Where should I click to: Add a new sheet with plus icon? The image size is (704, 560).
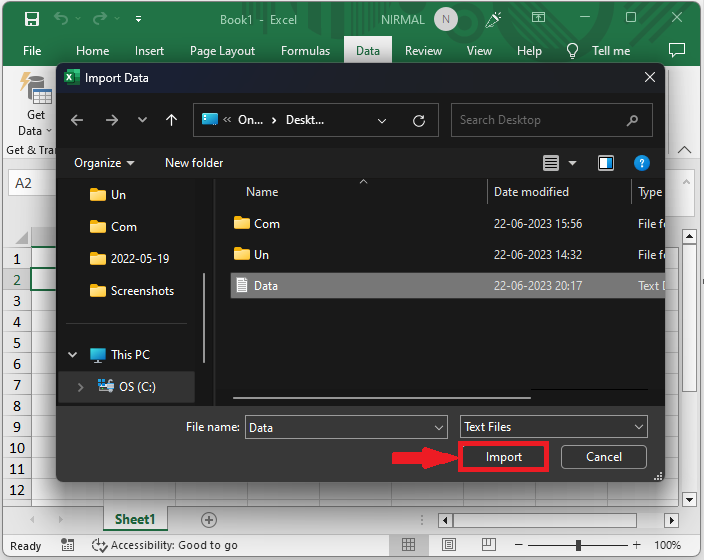coord(209,520)
